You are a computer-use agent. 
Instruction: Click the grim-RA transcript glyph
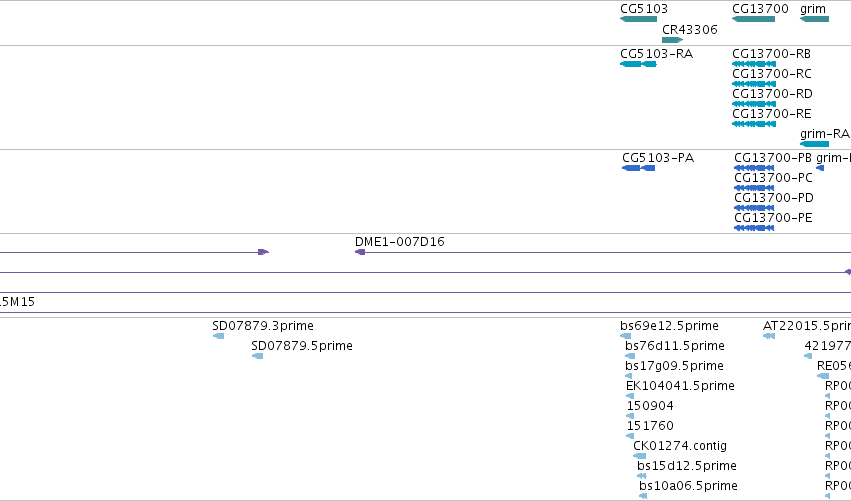tap(814, 144)
